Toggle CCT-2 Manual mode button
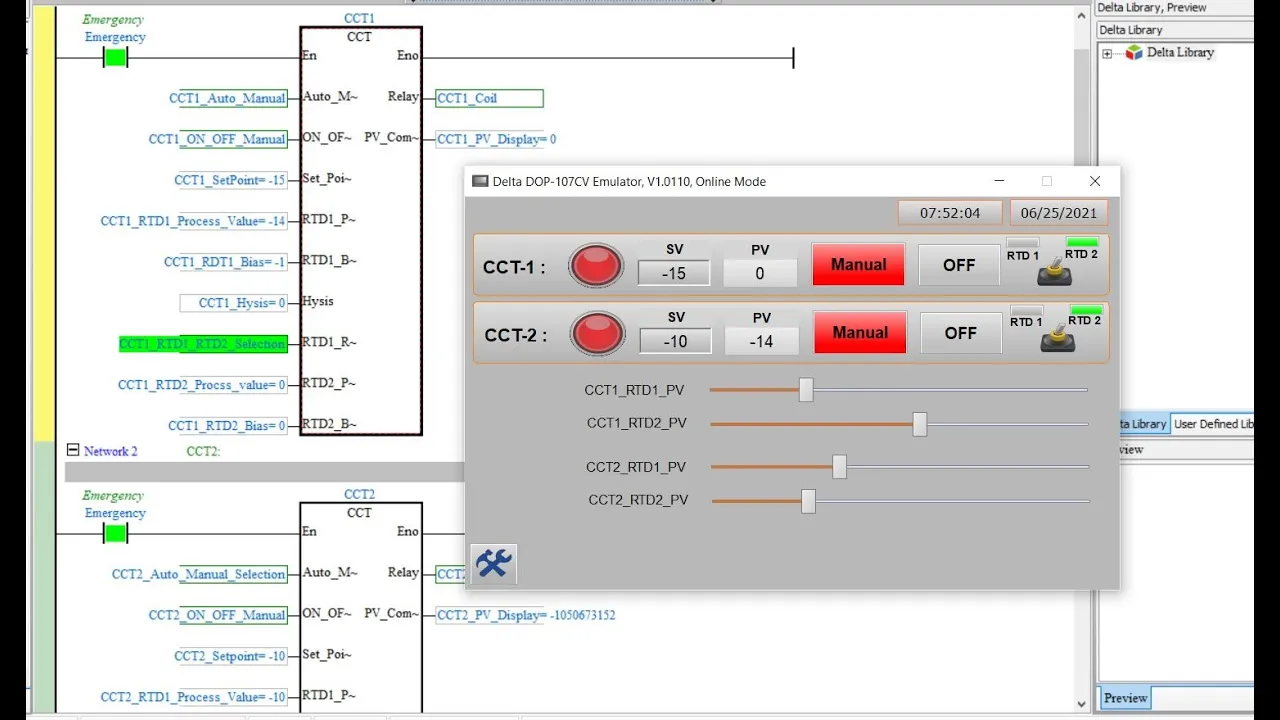Screen dimensions: 1280x720 860,333
